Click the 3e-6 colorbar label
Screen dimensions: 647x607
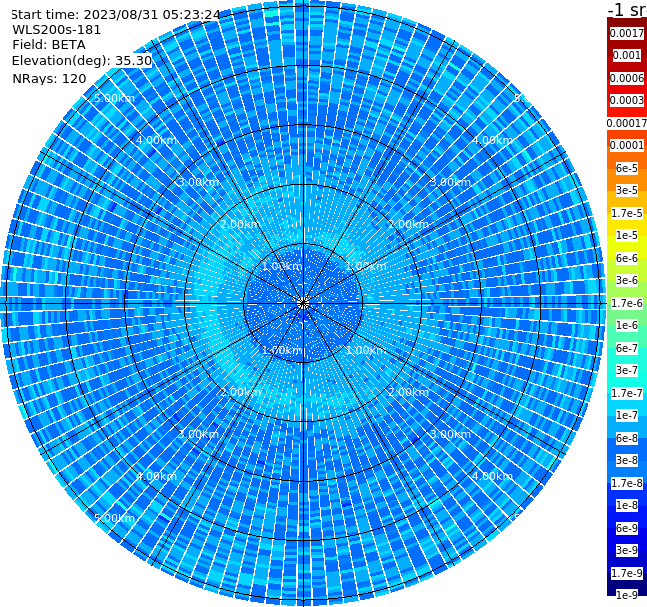click(x=627, y=280)
